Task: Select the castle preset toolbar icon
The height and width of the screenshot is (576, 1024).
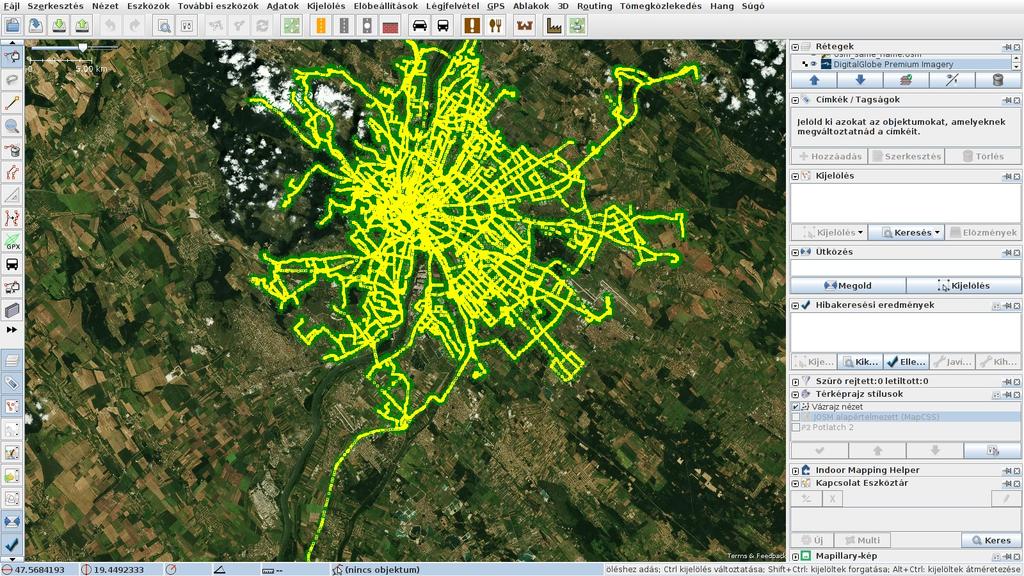Action: 524,25
